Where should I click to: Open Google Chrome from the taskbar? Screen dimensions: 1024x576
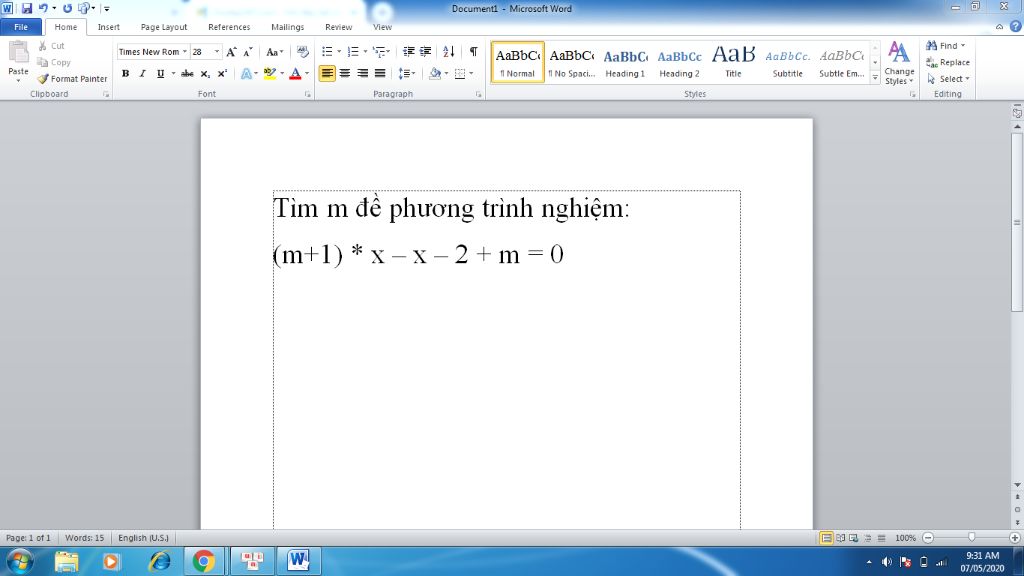204,561
